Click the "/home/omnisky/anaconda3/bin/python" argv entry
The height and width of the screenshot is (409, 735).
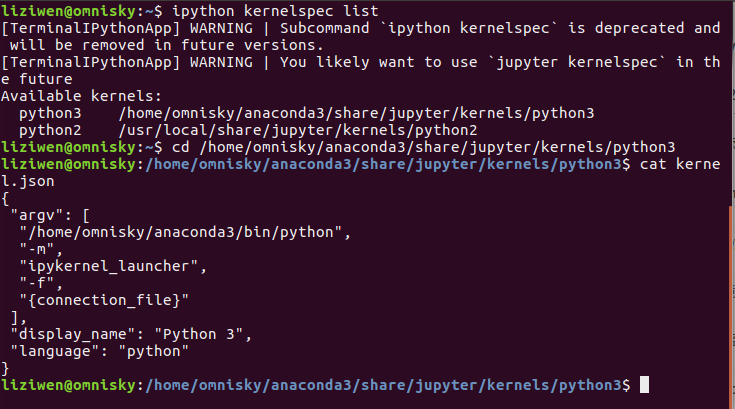[x=185, y=232]
